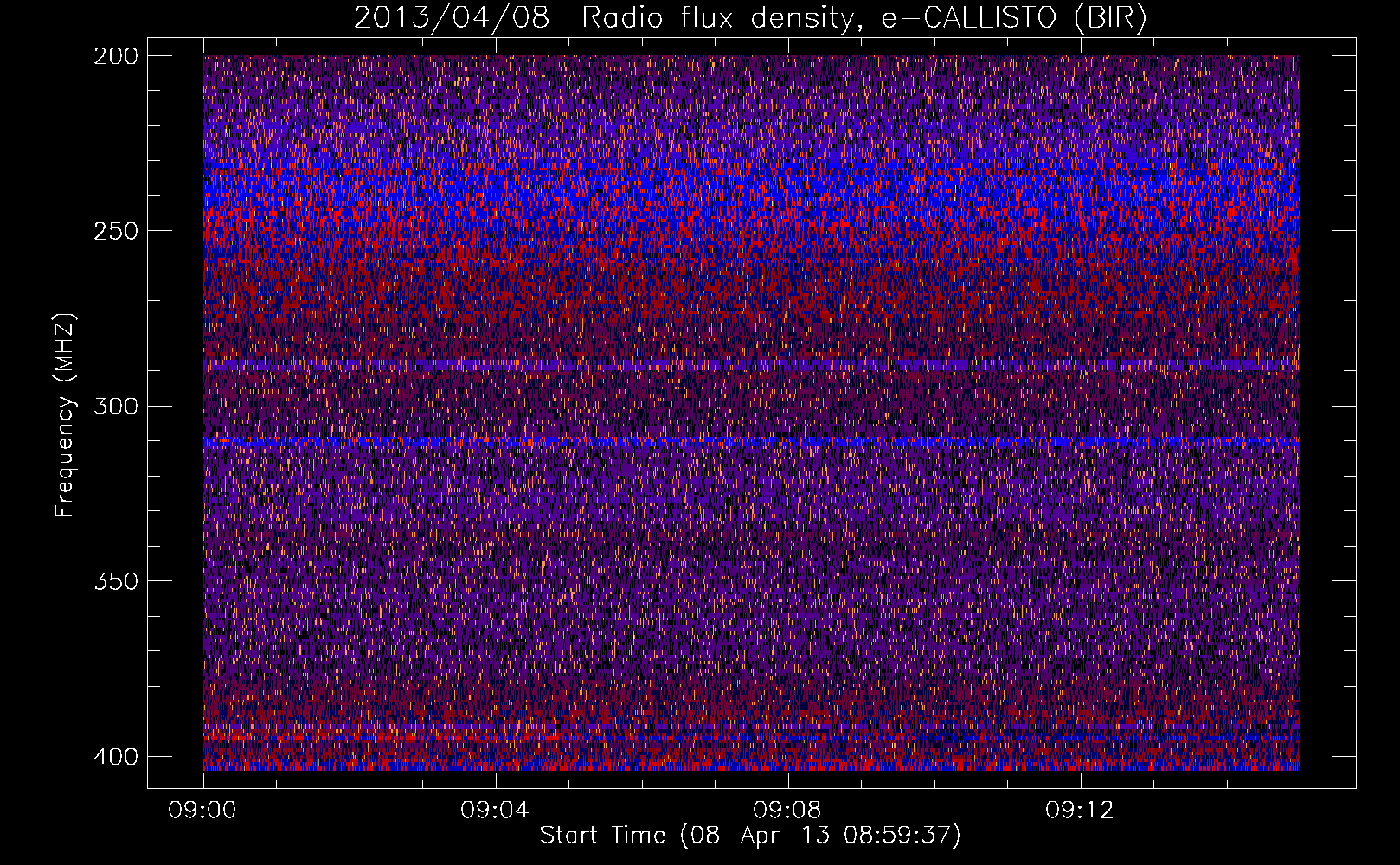
Task: Click the 'Frequency (MHZ)' axis label
Action: (65, 415)
